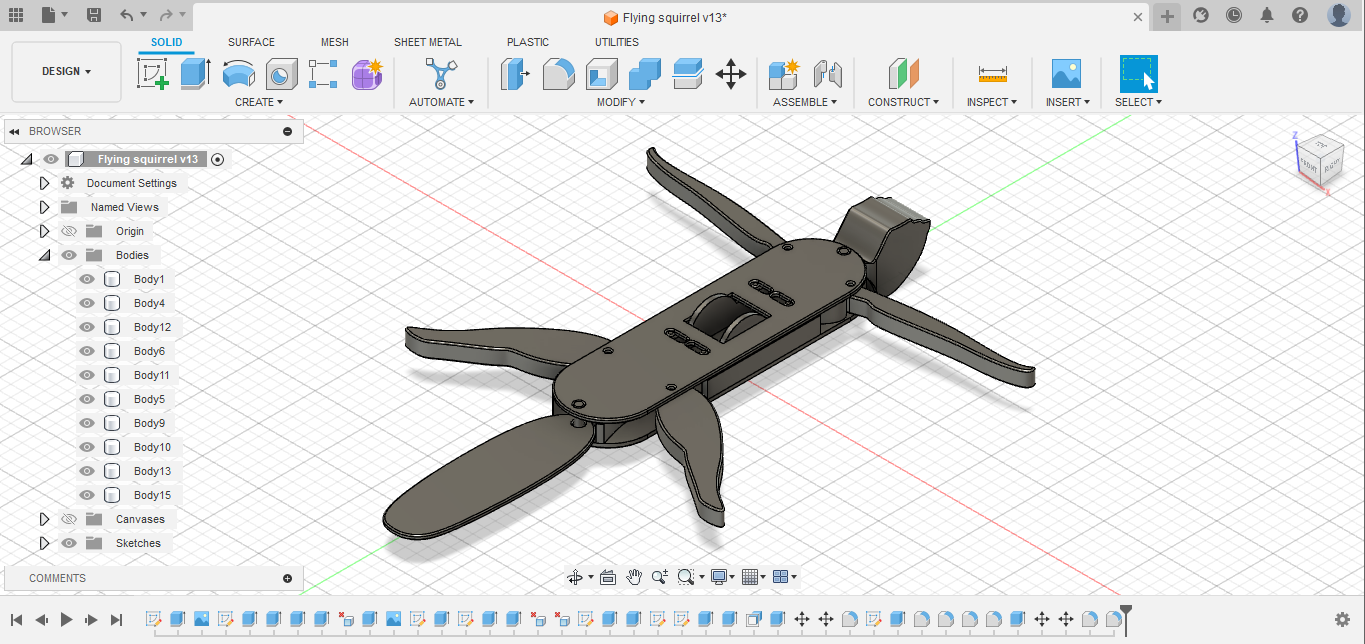
Task: Expand the Sketches folder
Action: [44, 543]
